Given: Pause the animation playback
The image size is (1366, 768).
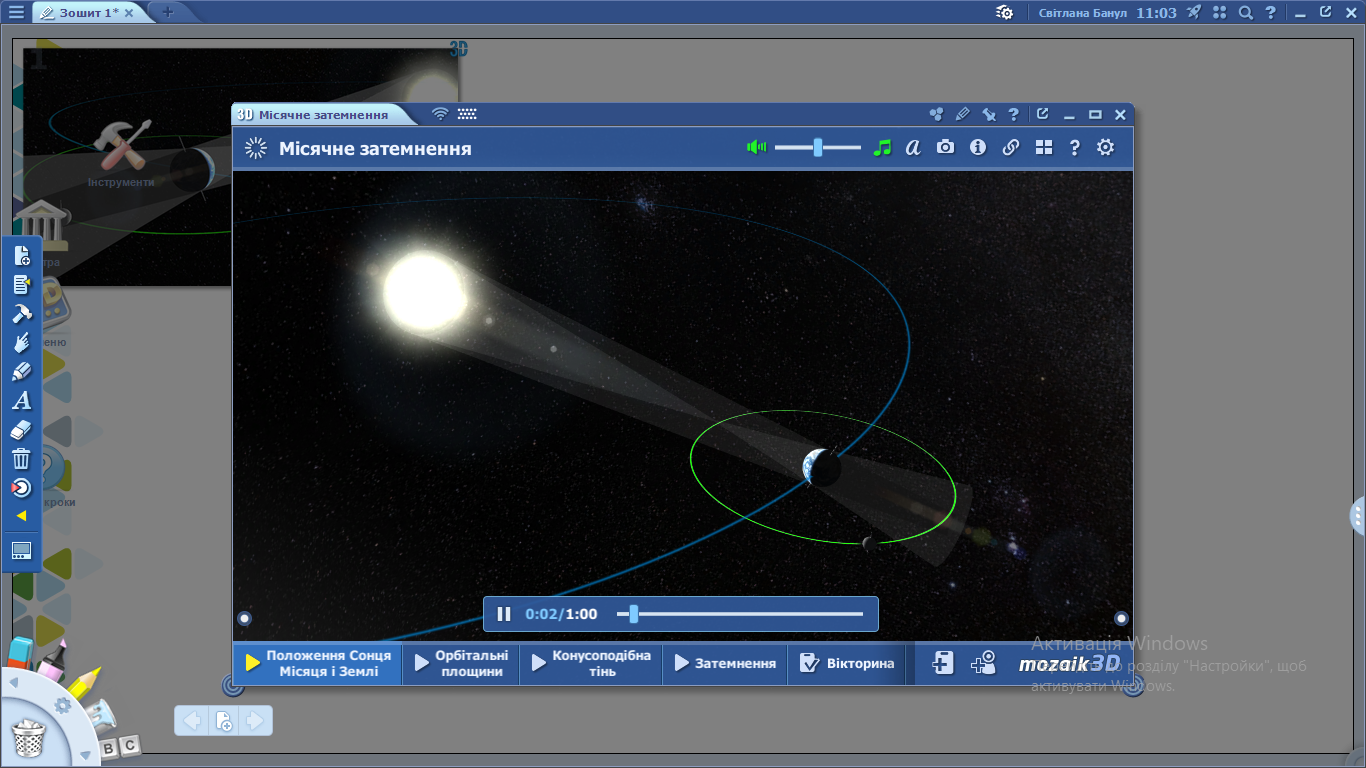Looking at the screenshot, I should pos(504,614).
